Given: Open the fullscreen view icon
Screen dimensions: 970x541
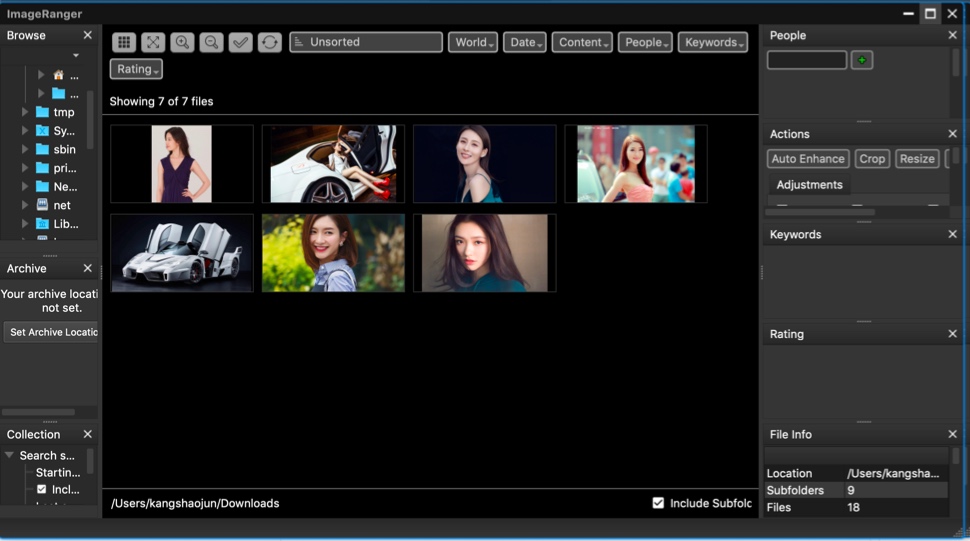Looking at the screenshot, I should [153, 42].
